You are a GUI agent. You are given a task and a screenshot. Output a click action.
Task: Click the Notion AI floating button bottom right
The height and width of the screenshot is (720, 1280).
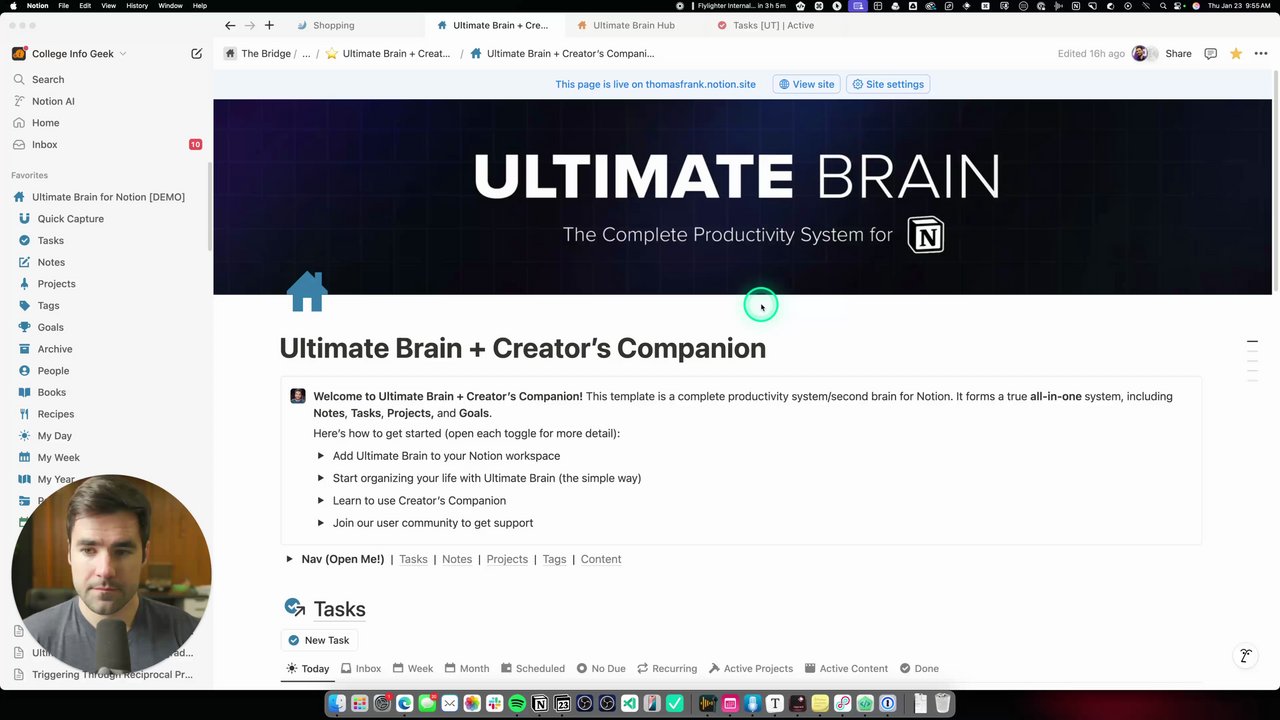pyautogui.click(x=1246, y=656)
